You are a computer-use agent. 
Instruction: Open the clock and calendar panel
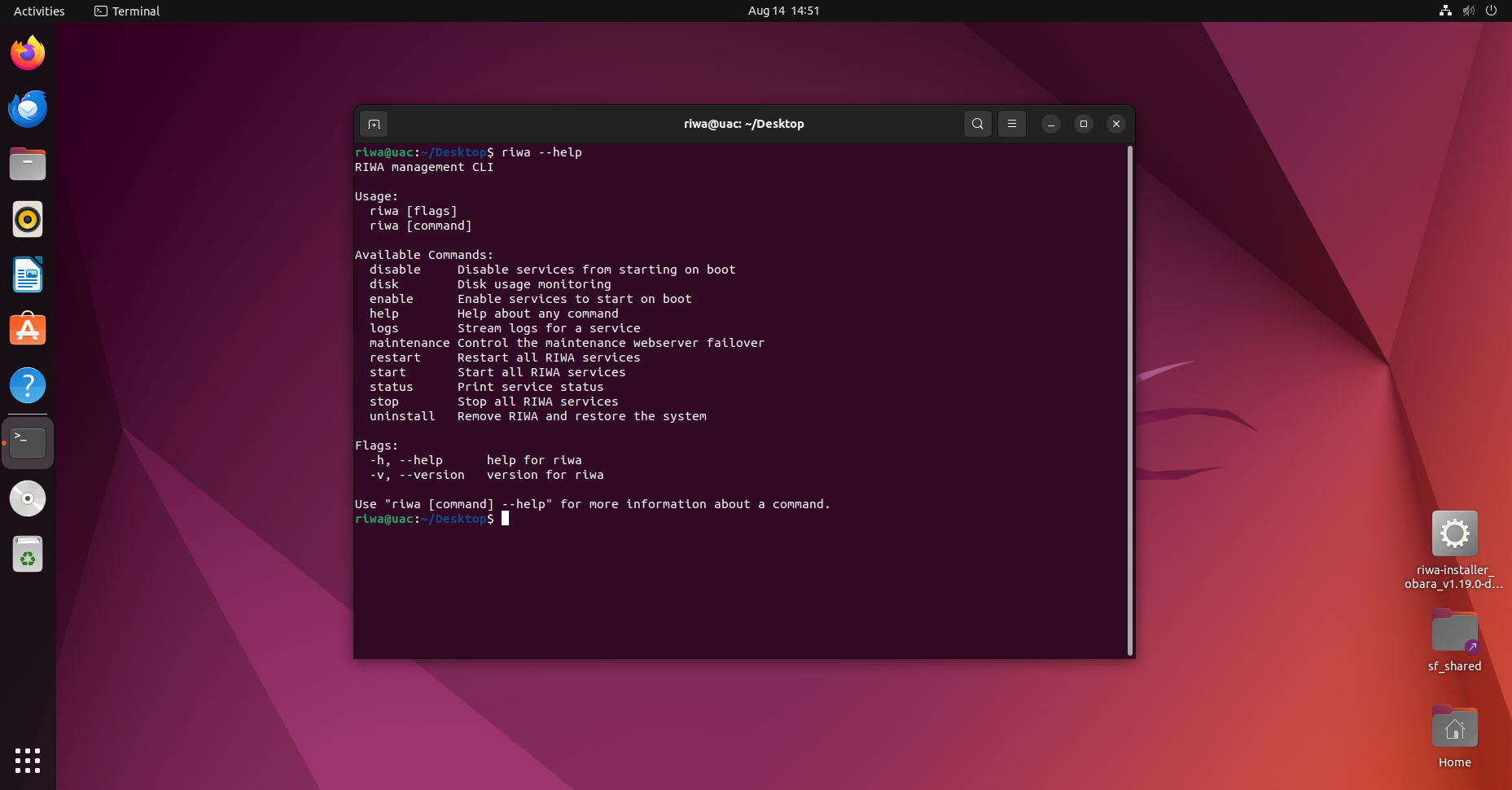pos(783,11)
